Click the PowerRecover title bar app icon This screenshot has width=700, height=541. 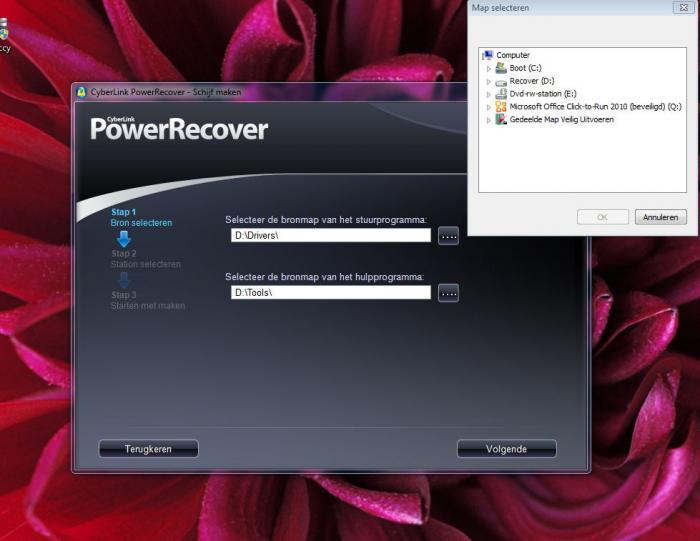point(81,92)
